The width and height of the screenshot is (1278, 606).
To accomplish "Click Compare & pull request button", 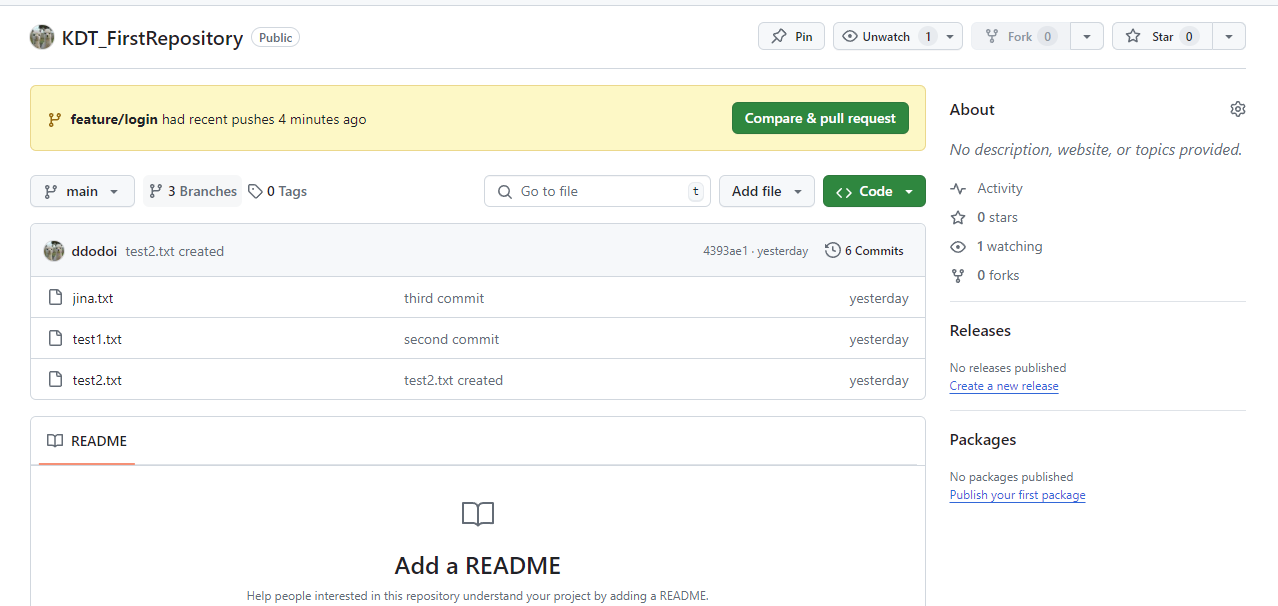I will pos(820,118).
